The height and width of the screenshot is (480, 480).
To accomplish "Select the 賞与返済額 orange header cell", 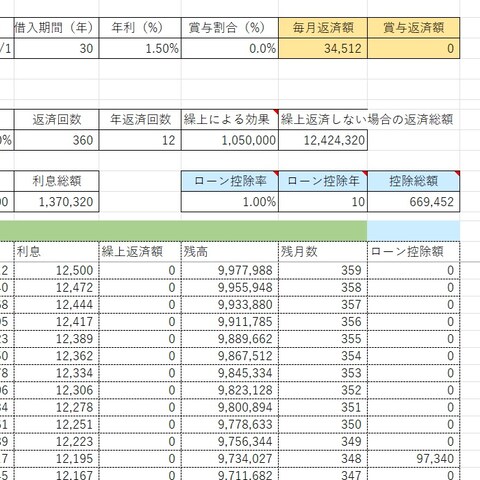I will (414, 28).
